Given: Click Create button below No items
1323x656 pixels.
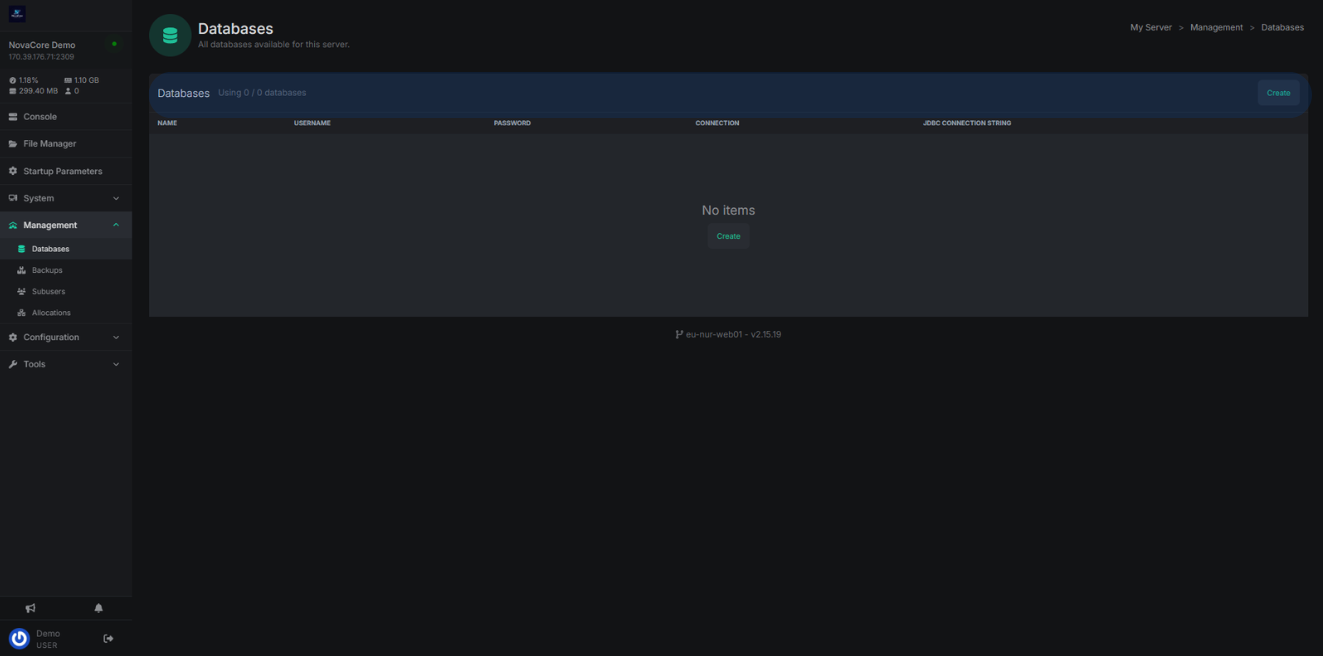Looking at the screenshot, I should [x=728, y=236].
